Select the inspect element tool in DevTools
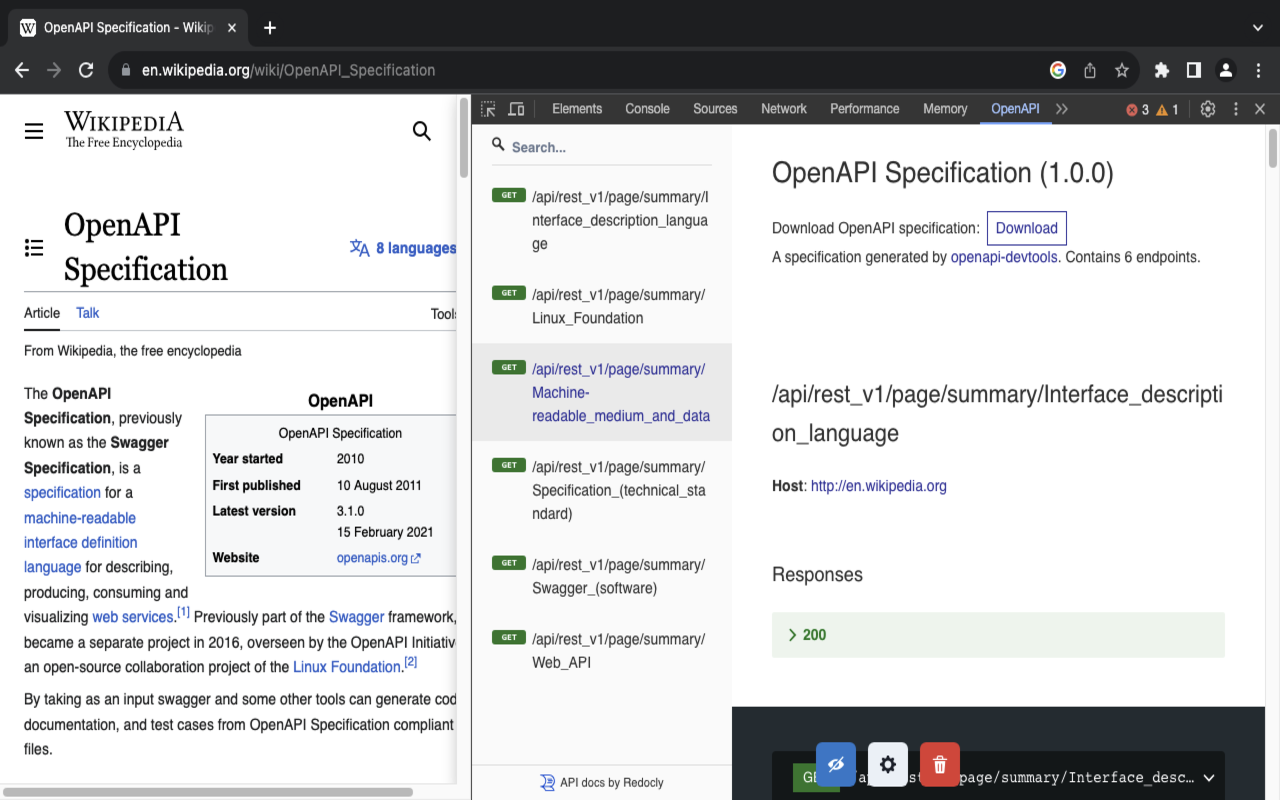Viewport: 1280px width, 800px height. coord(489,109)
